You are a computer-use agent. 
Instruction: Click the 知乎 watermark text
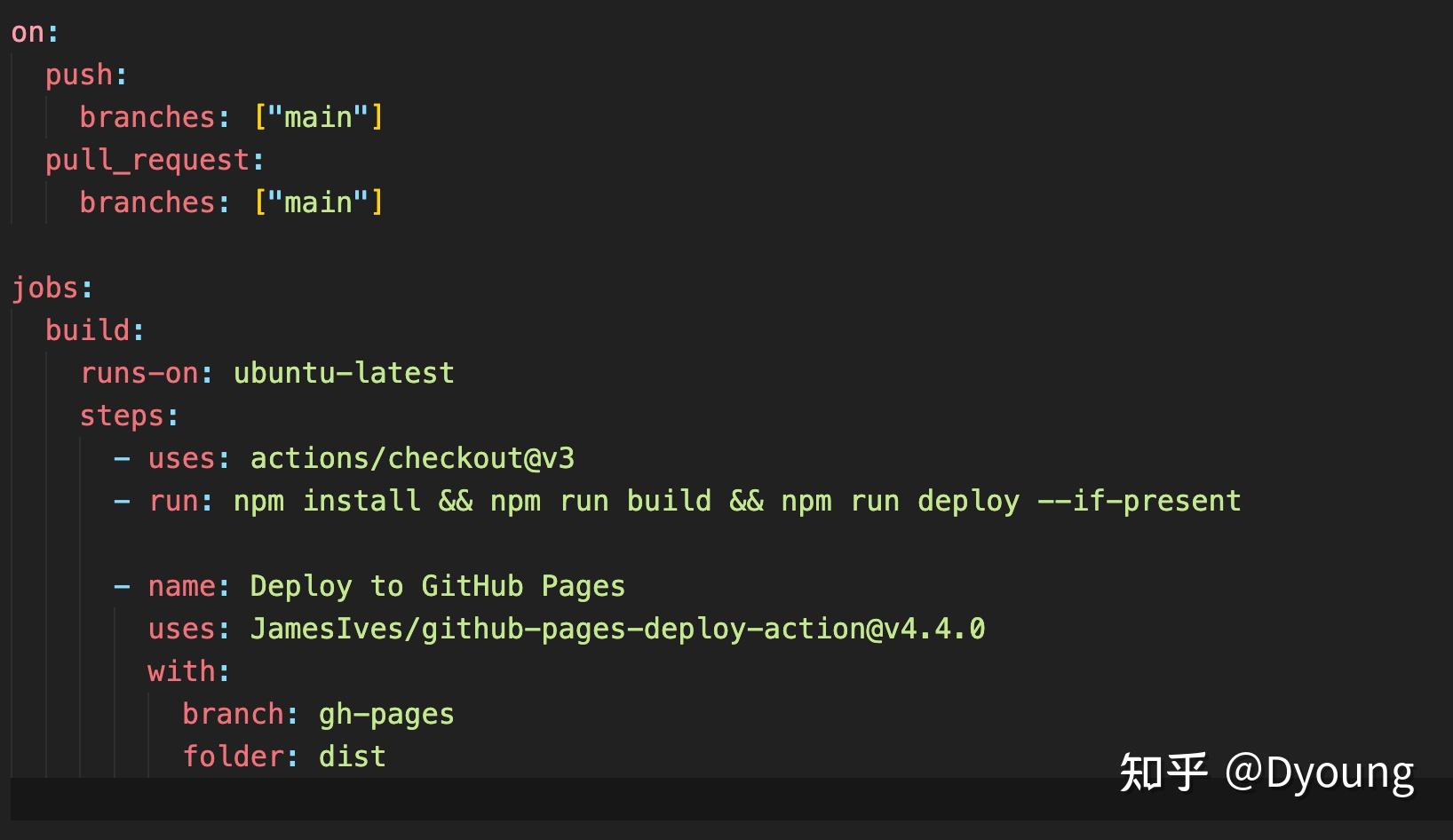point(1161,772)
